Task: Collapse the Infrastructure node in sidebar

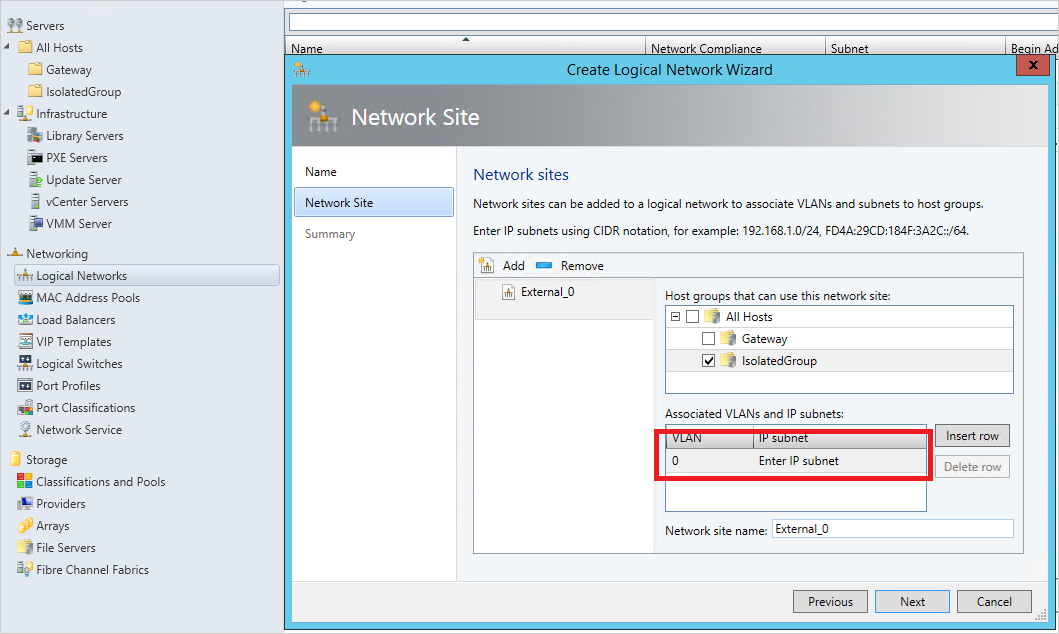Action: [7, 112]
